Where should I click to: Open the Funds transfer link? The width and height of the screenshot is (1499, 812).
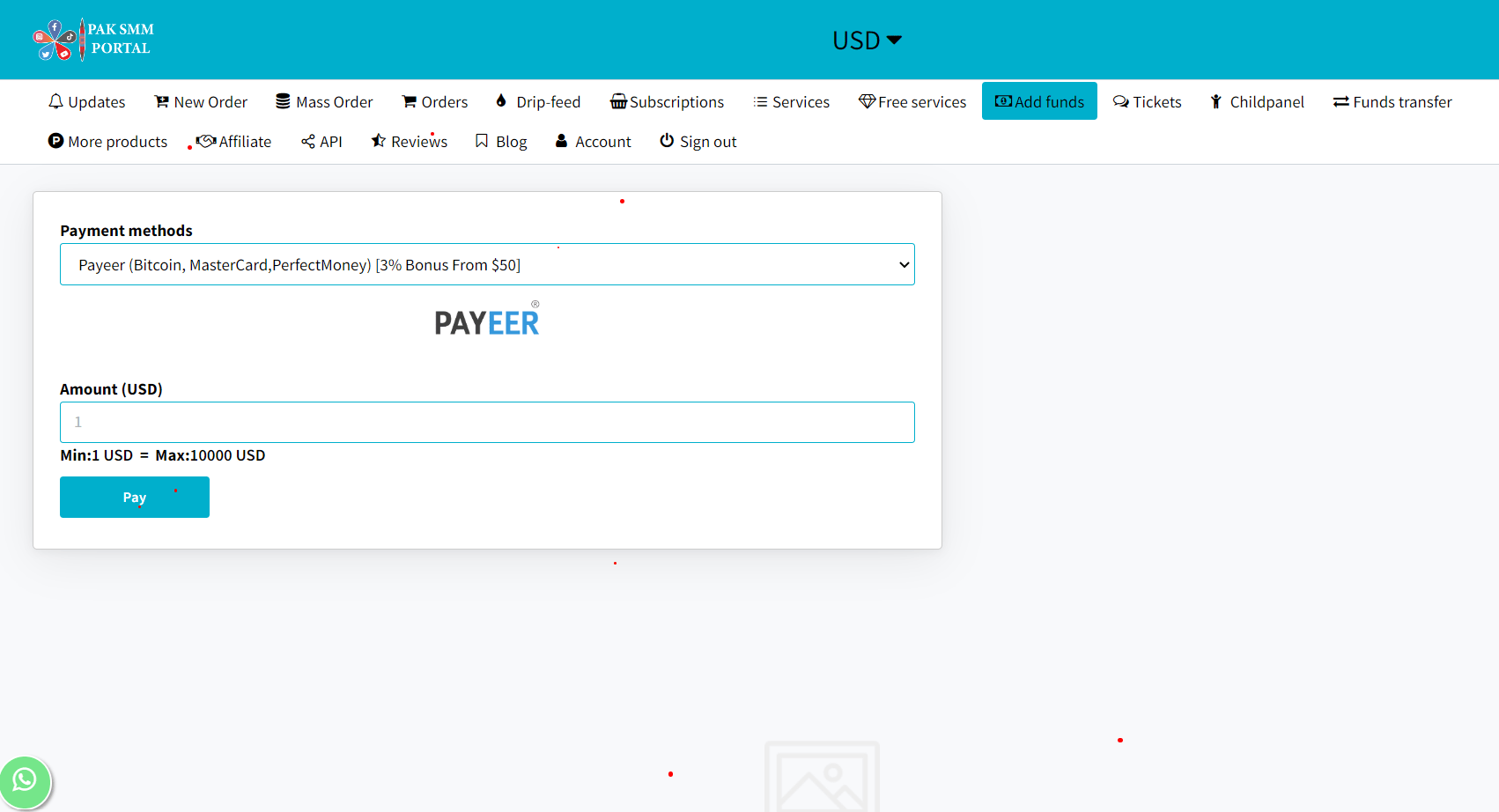pyautogui.click(x=1392, y=102)
